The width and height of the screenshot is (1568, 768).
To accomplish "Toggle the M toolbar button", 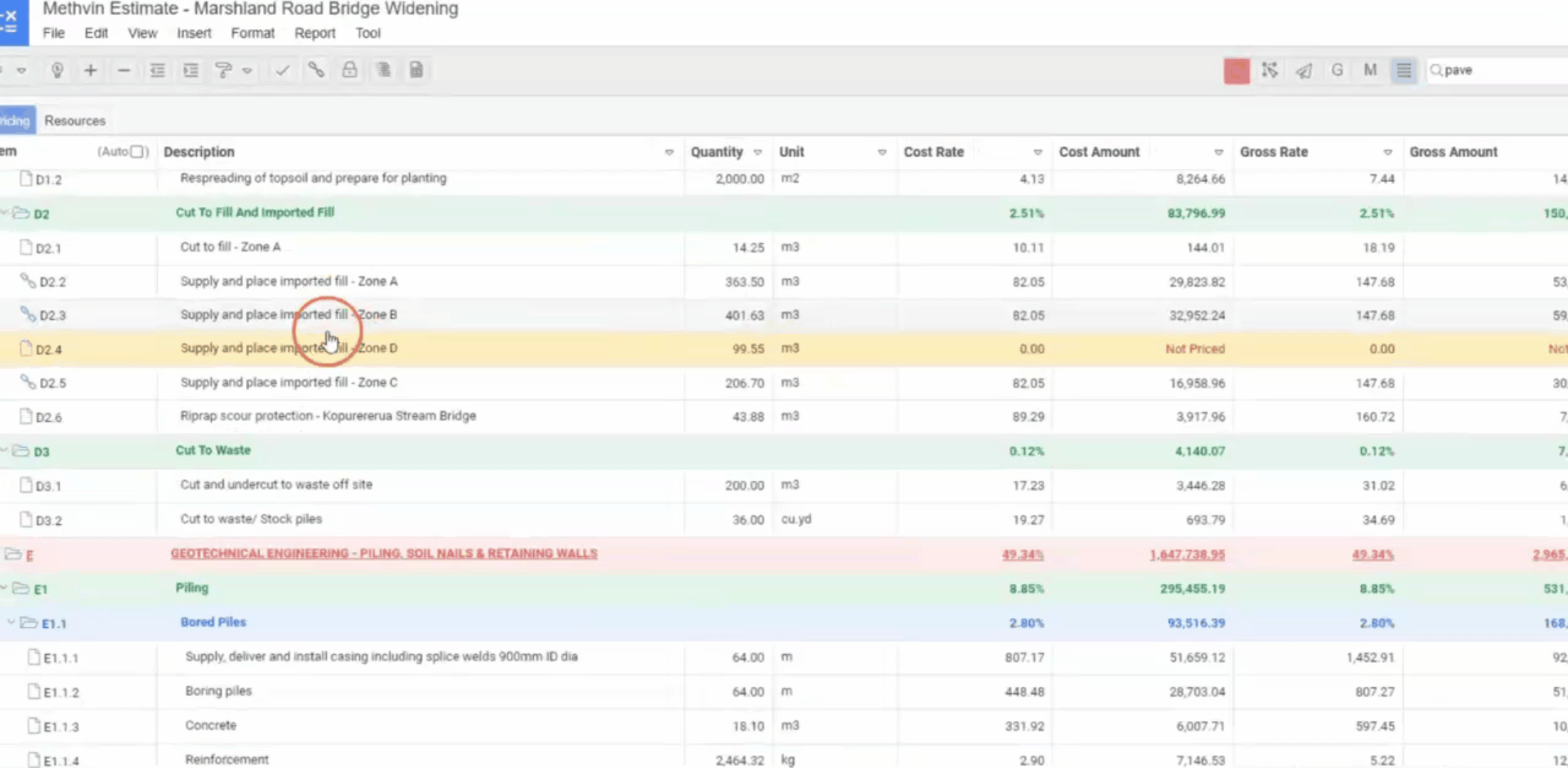I will [x=1370, y=70].
